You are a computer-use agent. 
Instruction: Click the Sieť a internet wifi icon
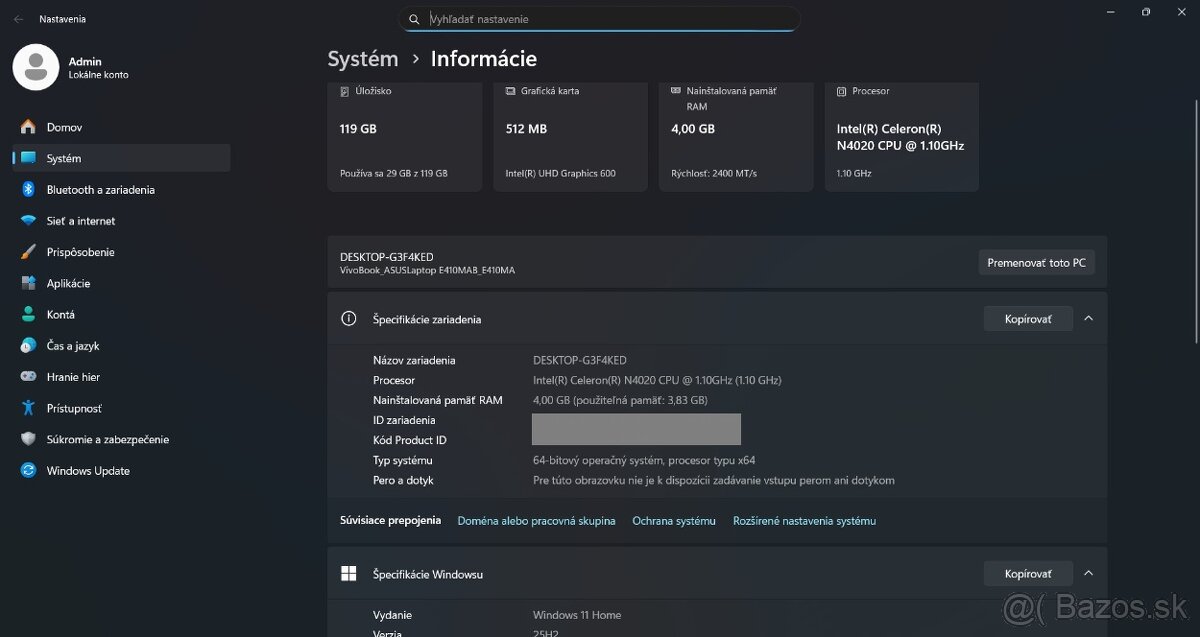[28, 221]
